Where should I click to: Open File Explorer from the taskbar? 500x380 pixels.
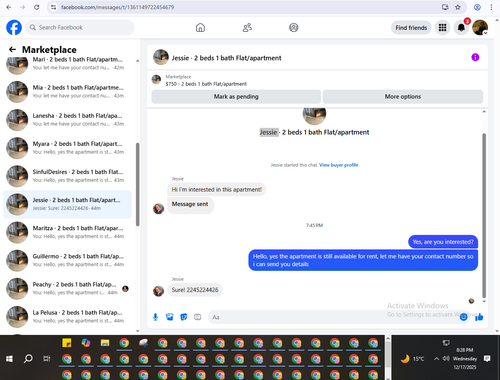tap(105, 343)
